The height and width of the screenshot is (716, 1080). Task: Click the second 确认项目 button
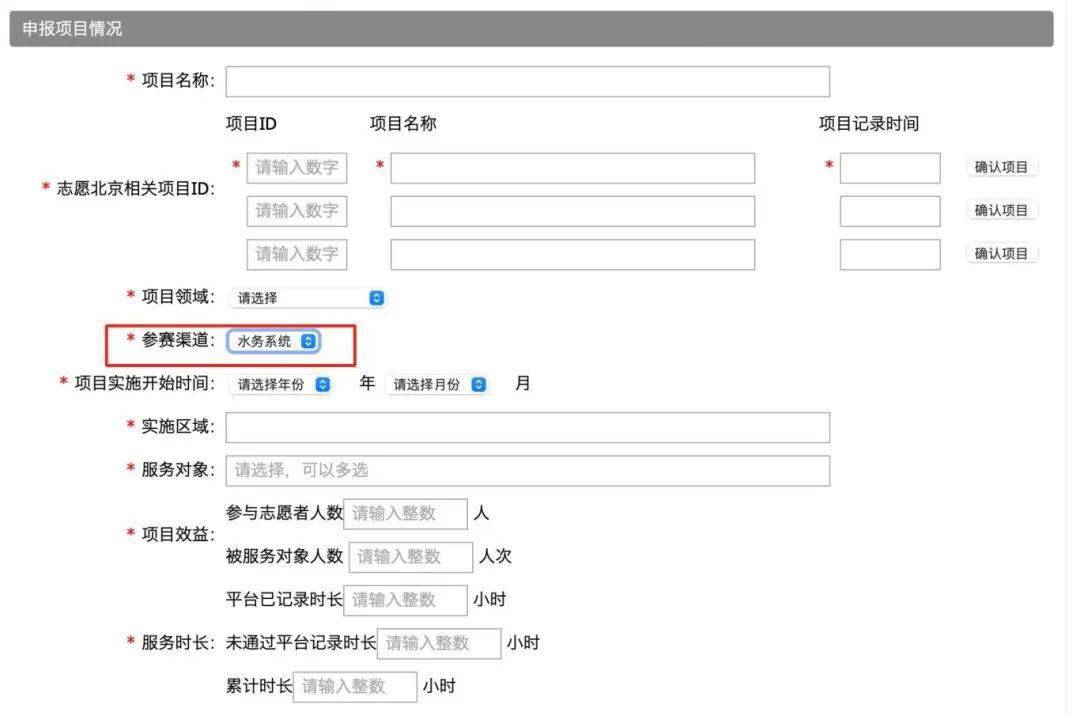1001,211
